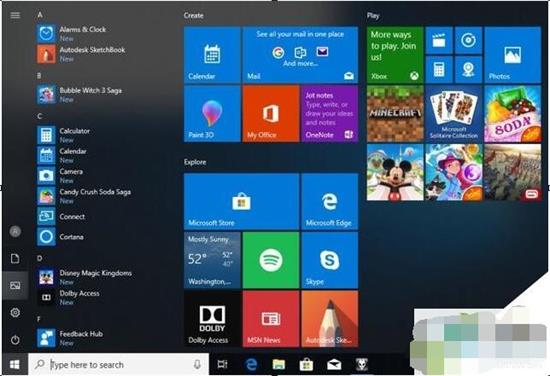Open the Bubble Witch 3 game tile

pyautogui.click(x=454, y=172)
